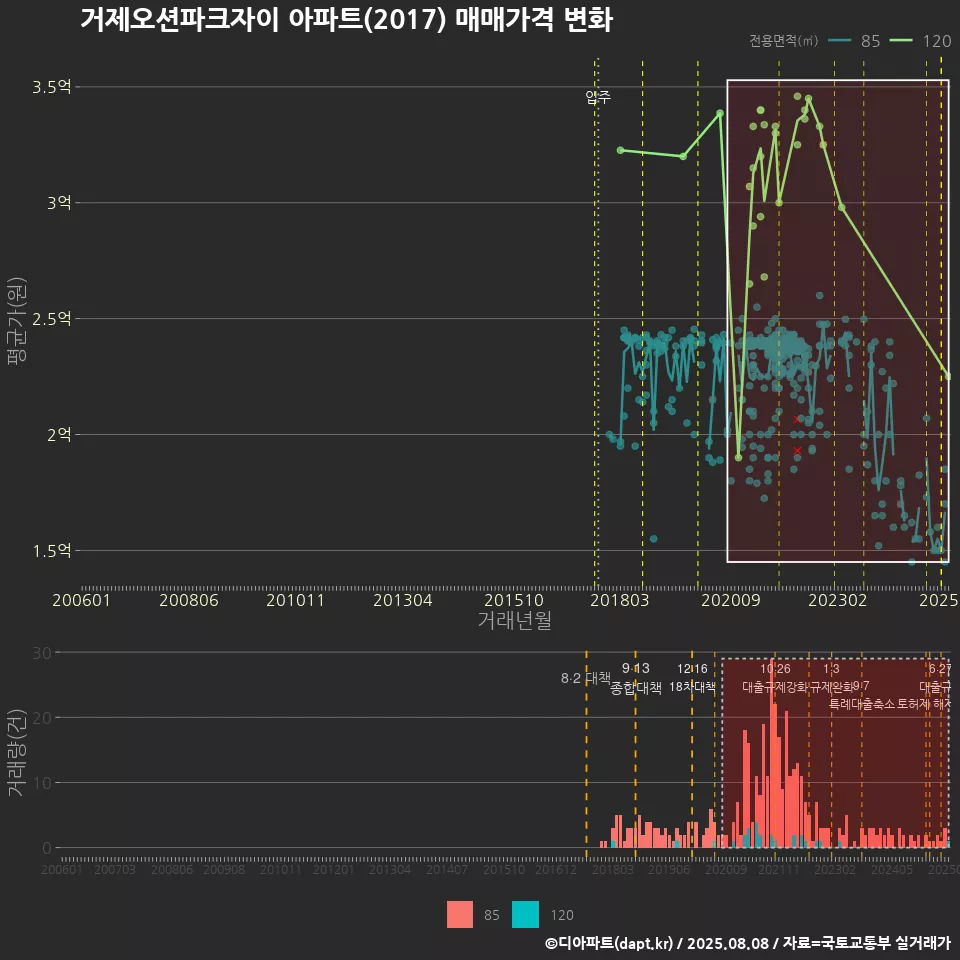
Task: Click 201612 on the volume chart x-axis
Action: click(x=556, y=869)
